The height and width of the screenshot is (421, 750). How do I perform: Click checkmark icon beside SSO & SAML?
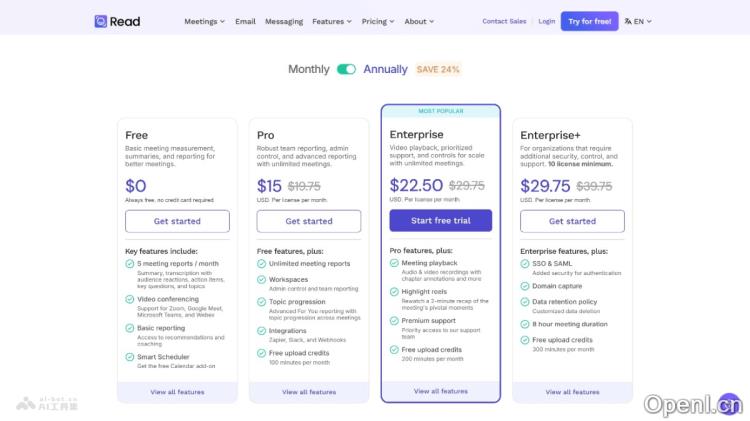coord(525,264)
